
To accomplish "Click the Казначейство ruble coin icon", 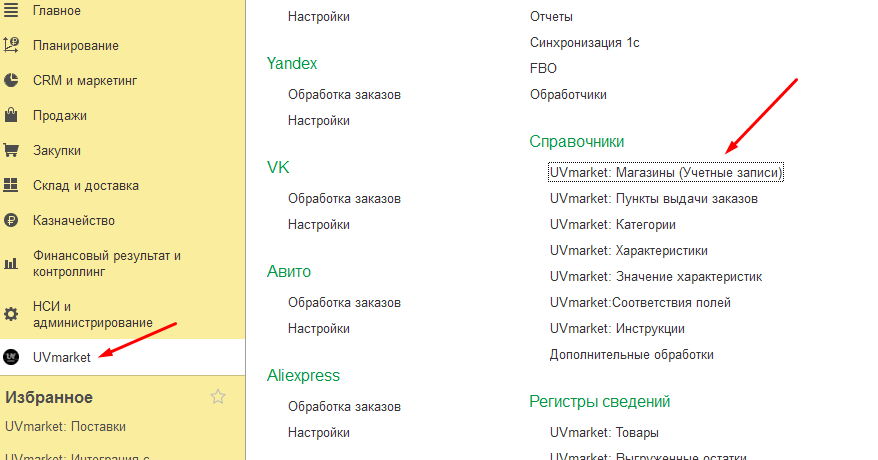I will (11, 220).
